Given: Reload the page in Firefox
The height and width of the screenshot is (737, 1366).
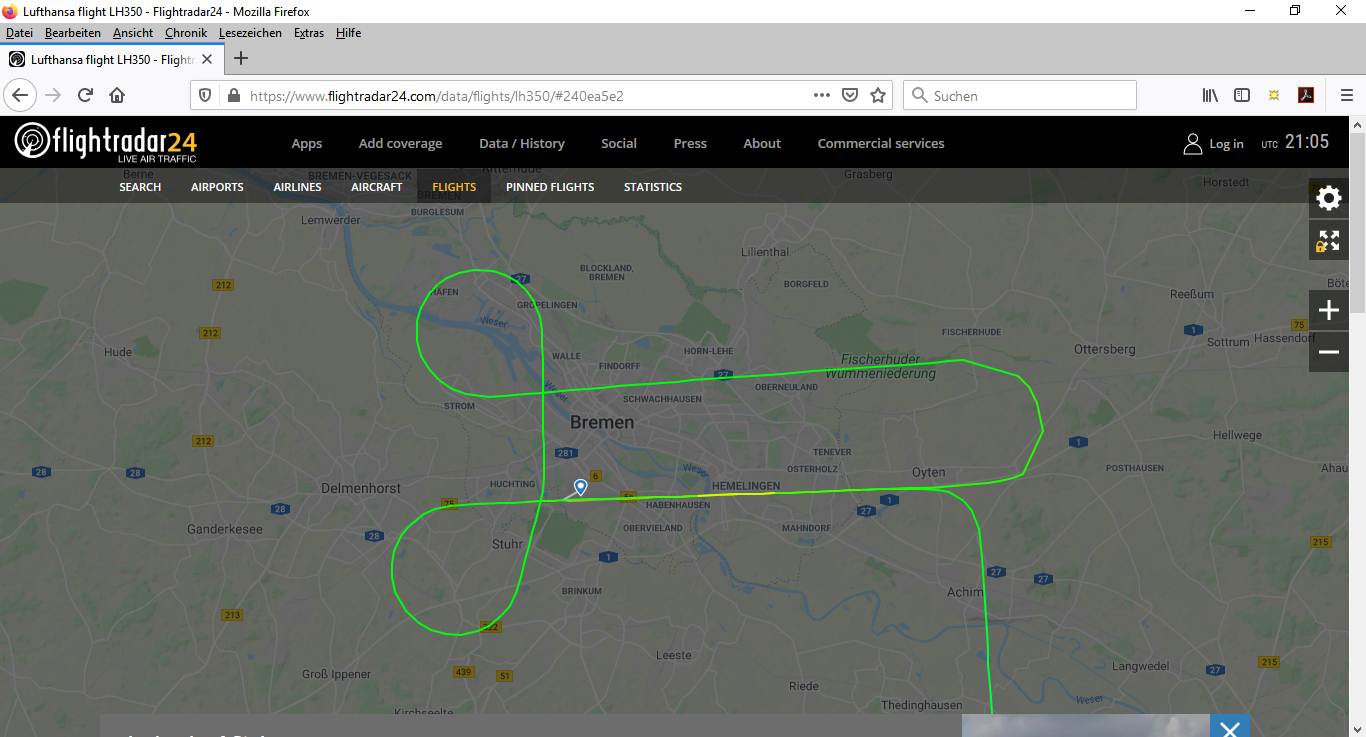Looking at the screenshot, I should pos(85,95).
